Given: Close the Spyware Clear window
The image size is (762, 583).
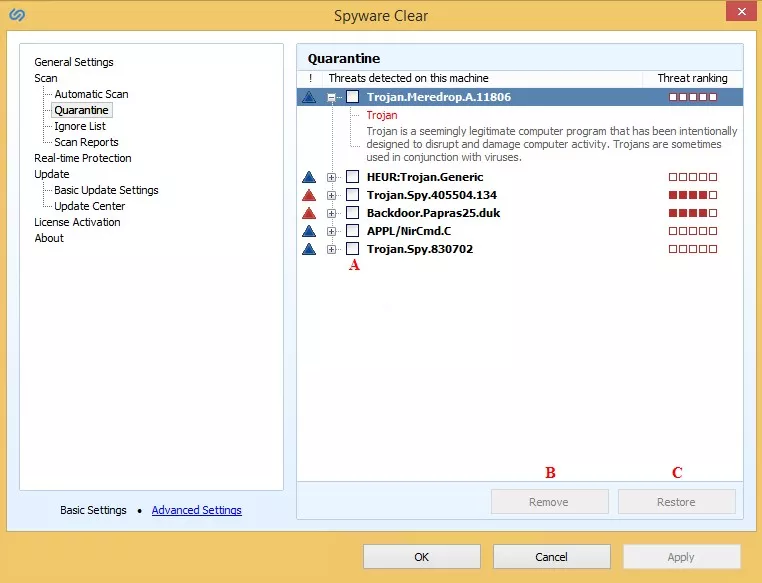Looking at the screenshot, I should 741,11.
